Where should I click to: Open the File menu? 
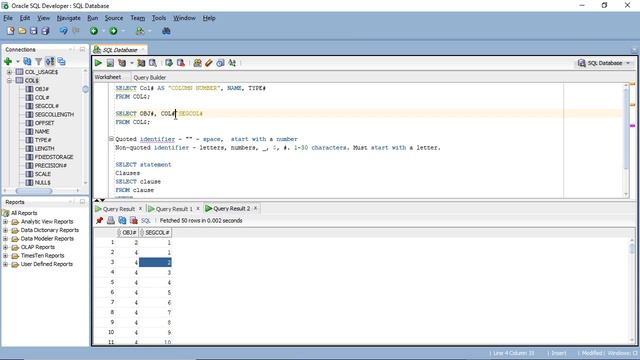[8, 18]
